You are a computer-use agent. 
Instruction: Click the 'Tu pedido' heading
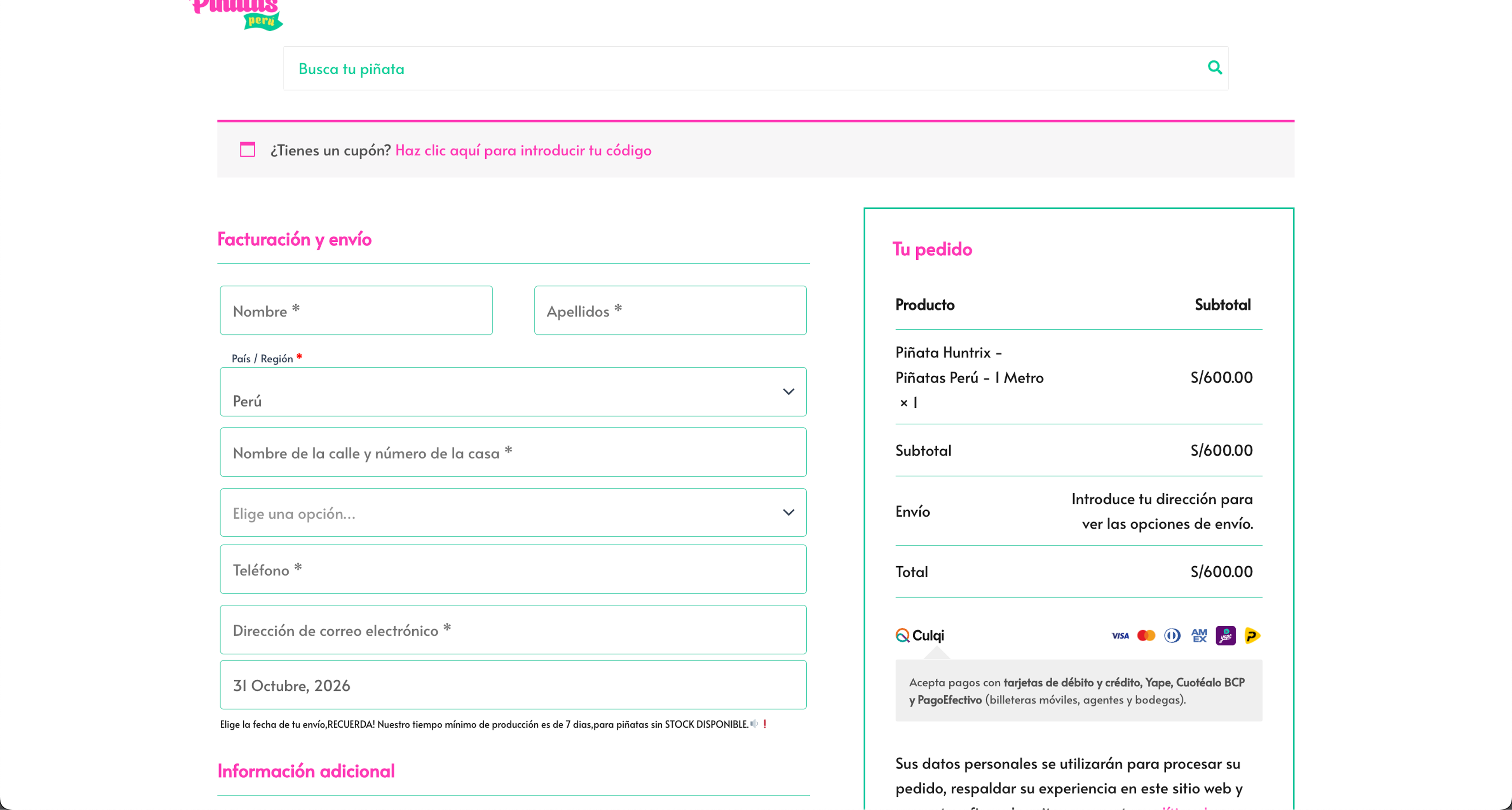pyautogui.click(x=932, y=249)
